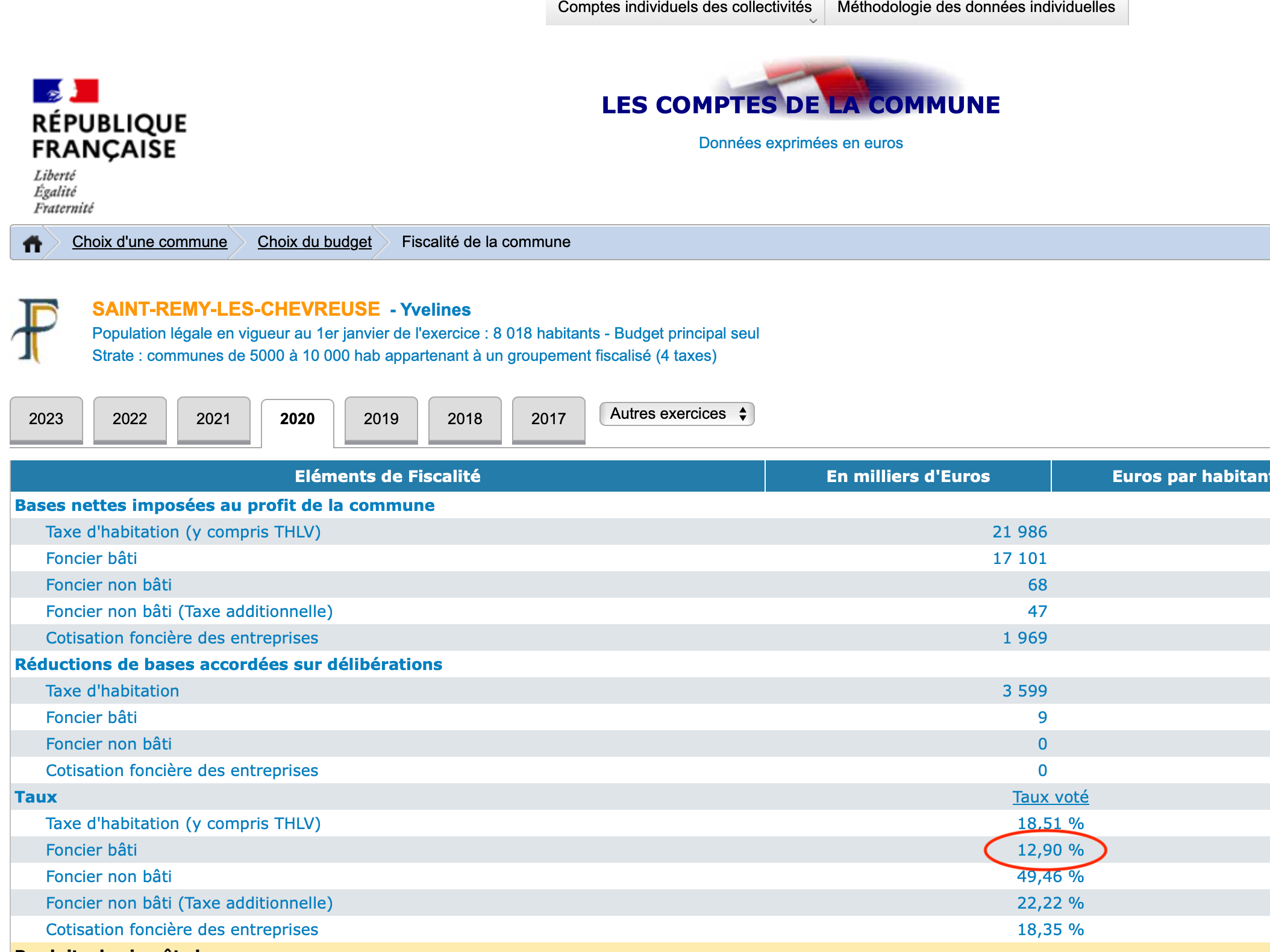
Task: Click the Eléments de Fiscalité column header
Action: (x=387, y=477)
